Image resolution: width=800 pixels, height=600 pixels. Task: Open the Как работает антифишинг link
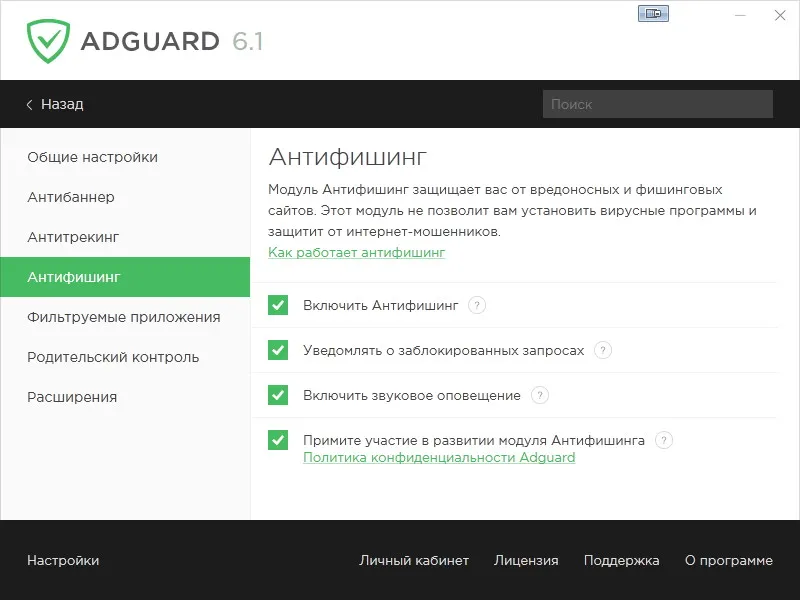pyautogui.click(x=356, y=253)
